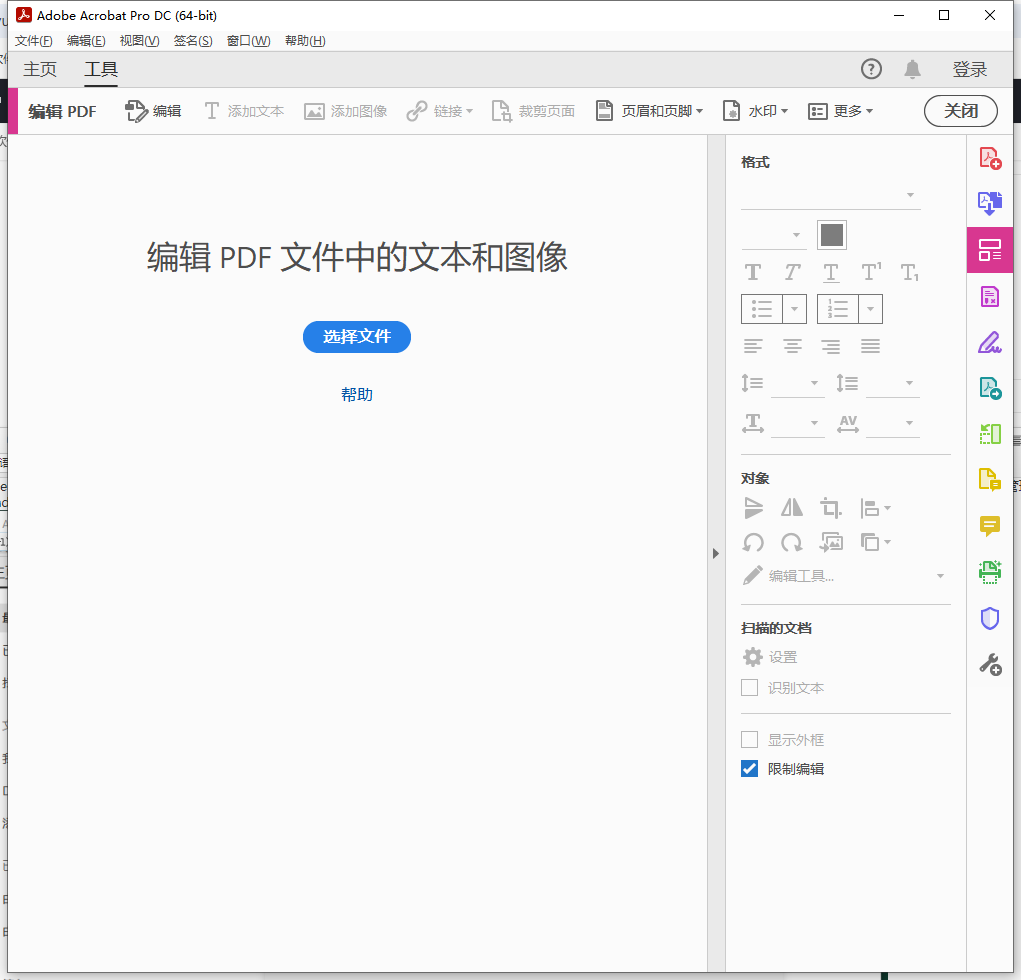Open the 链接 dropdown in toolbar
Screen dimensions: 1021x980
pyautogui.click(x=440, y=111)
